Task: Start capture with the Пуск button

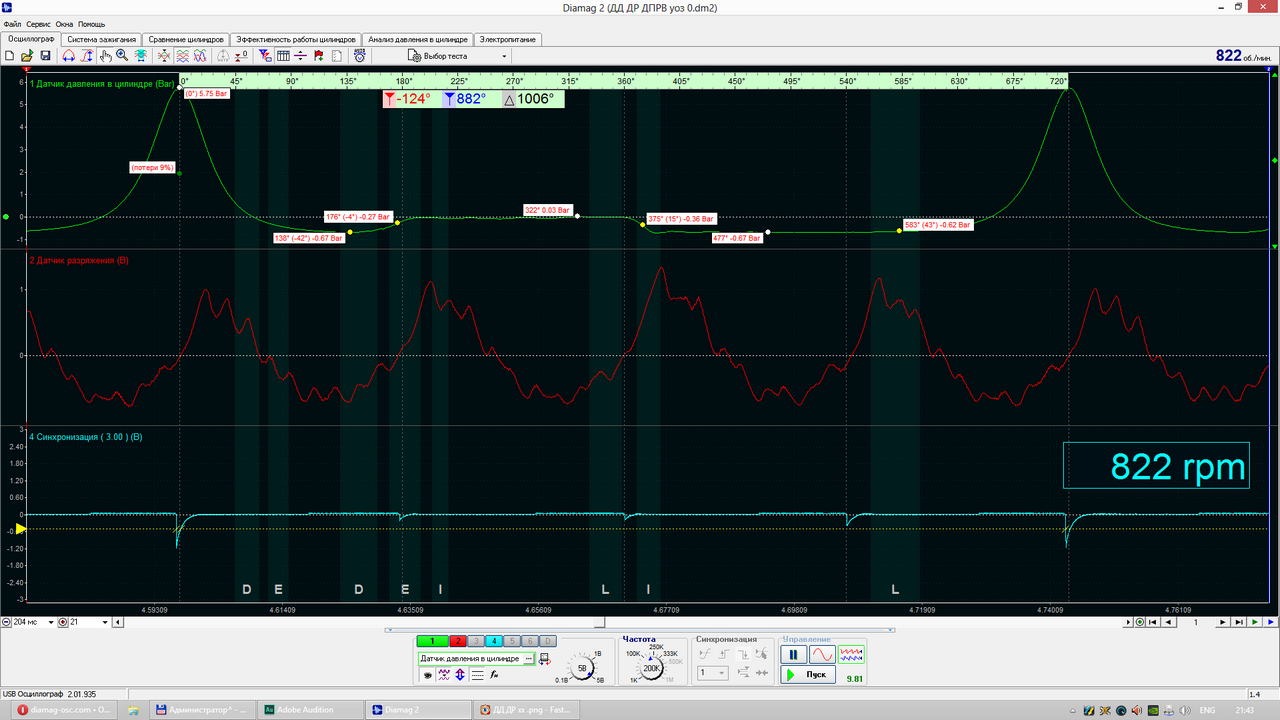Action: coord(808,674)
